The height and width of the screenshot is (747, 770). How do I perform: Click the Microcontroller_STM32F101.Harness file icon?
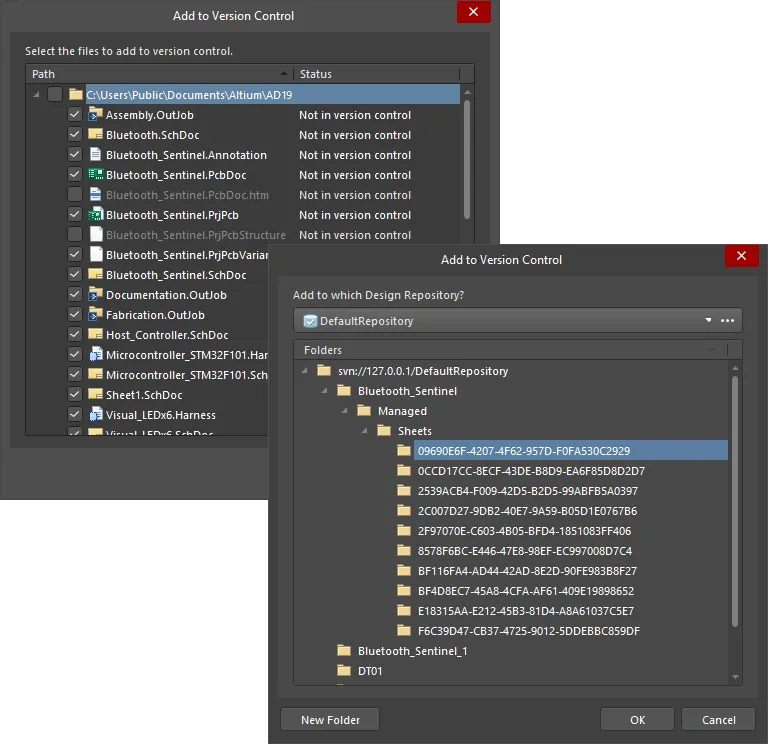click(95, 355)
